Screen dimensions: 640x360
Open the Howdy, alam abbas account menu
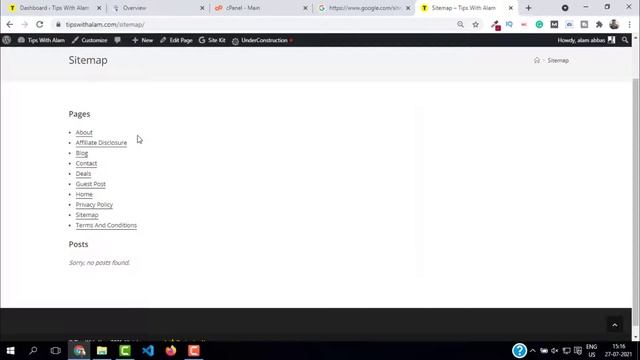coord(586,40)
